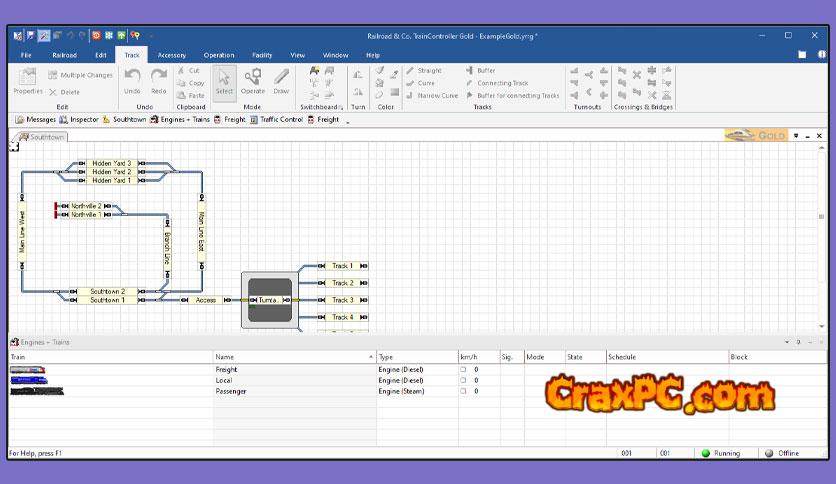Toggle the km/h checkbox for Passenger train

click(x=463, y=392)
